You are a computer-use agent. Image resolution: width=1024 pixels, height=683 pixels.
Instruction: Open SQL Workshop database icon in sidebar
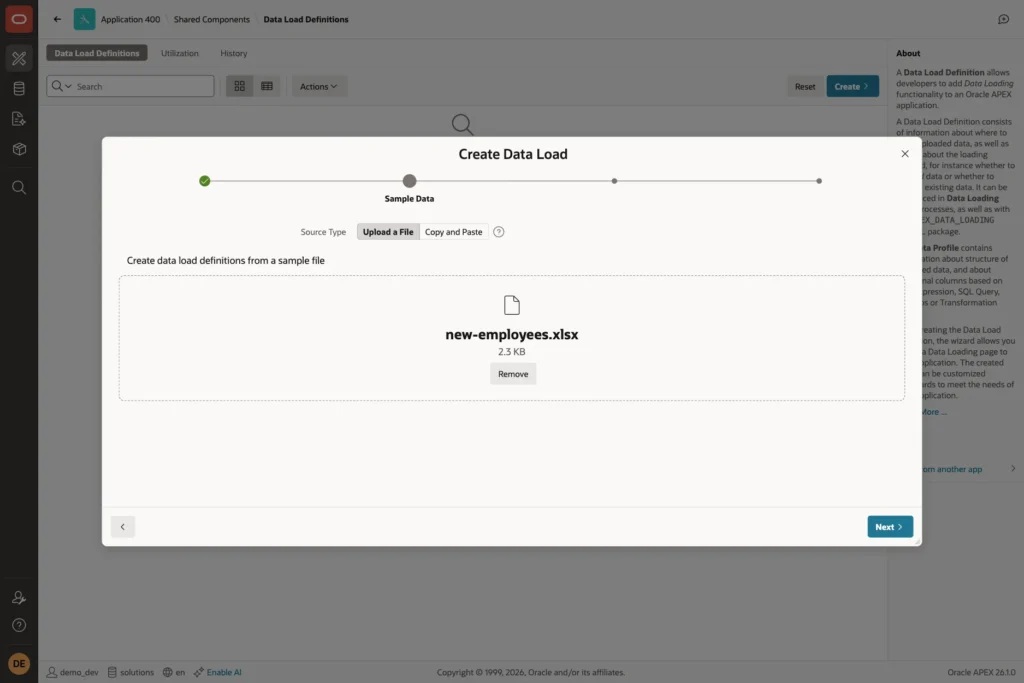19,88
